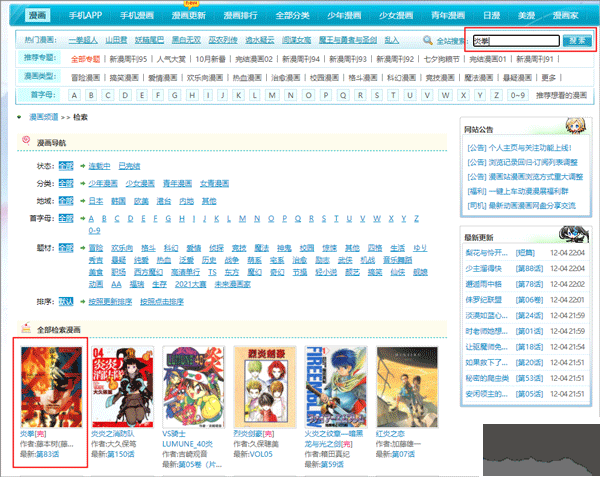The height and width of the screenshot is (477, 600).
Task: Filter status by 连载中
Action: (x=100, y=166)
